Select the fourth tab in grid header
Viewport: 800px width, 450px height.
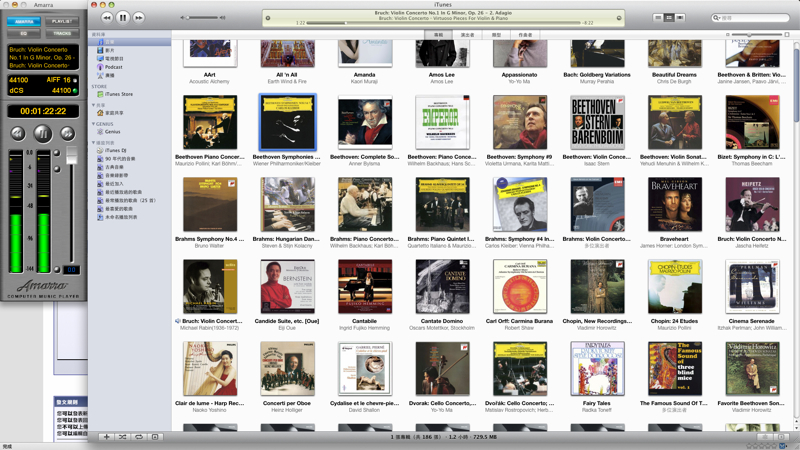coord(525,35)
